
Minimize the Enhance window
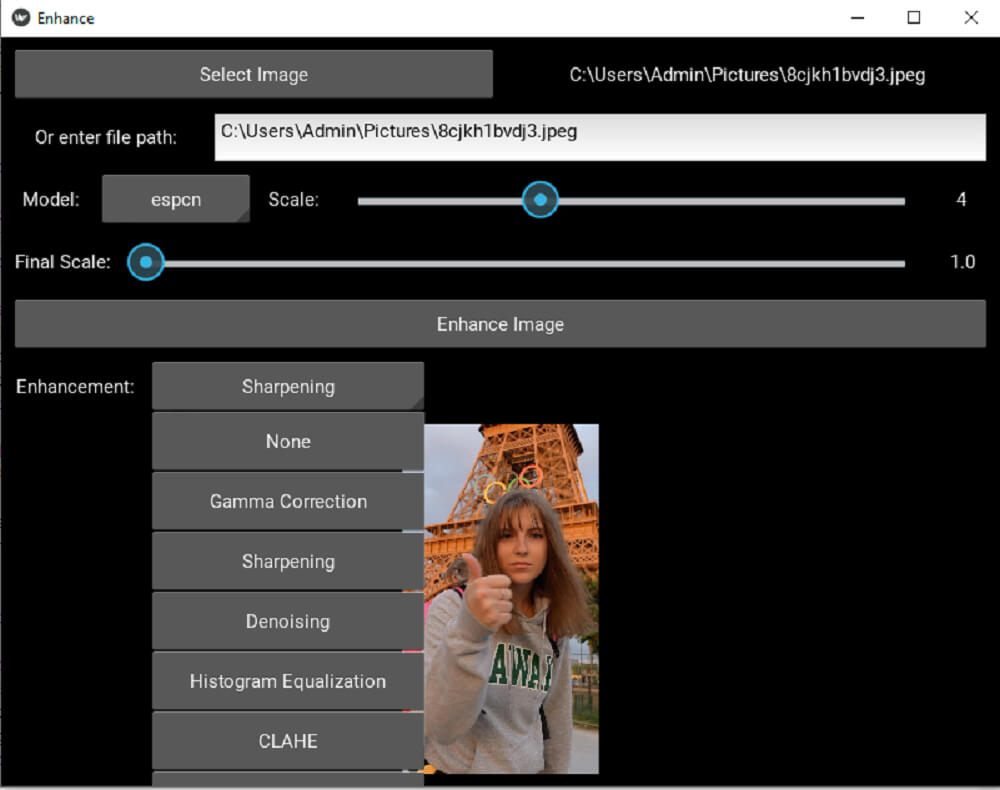pos(857,18)
